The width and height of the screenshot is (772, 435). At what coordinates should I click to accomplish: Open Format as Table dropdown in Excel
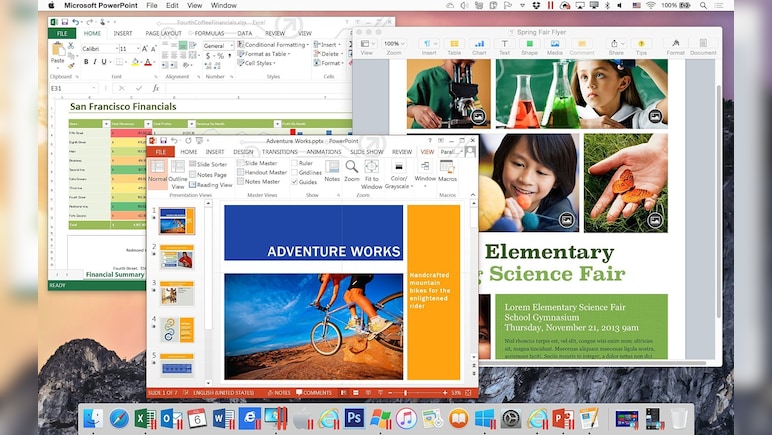[x=264, y=54]
